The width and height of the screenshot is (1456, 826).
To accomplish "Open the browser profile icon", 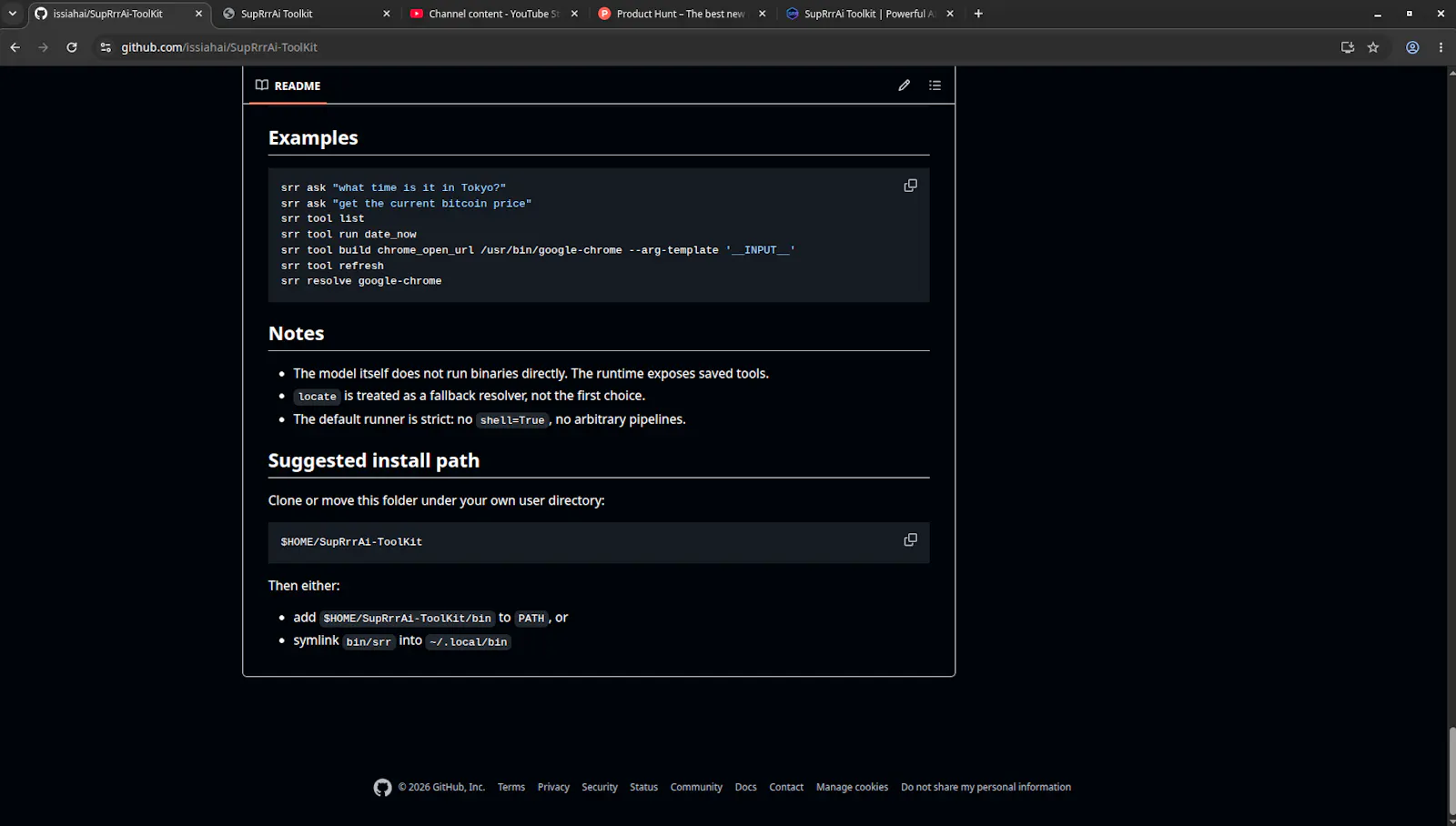I will [1412, 47].
